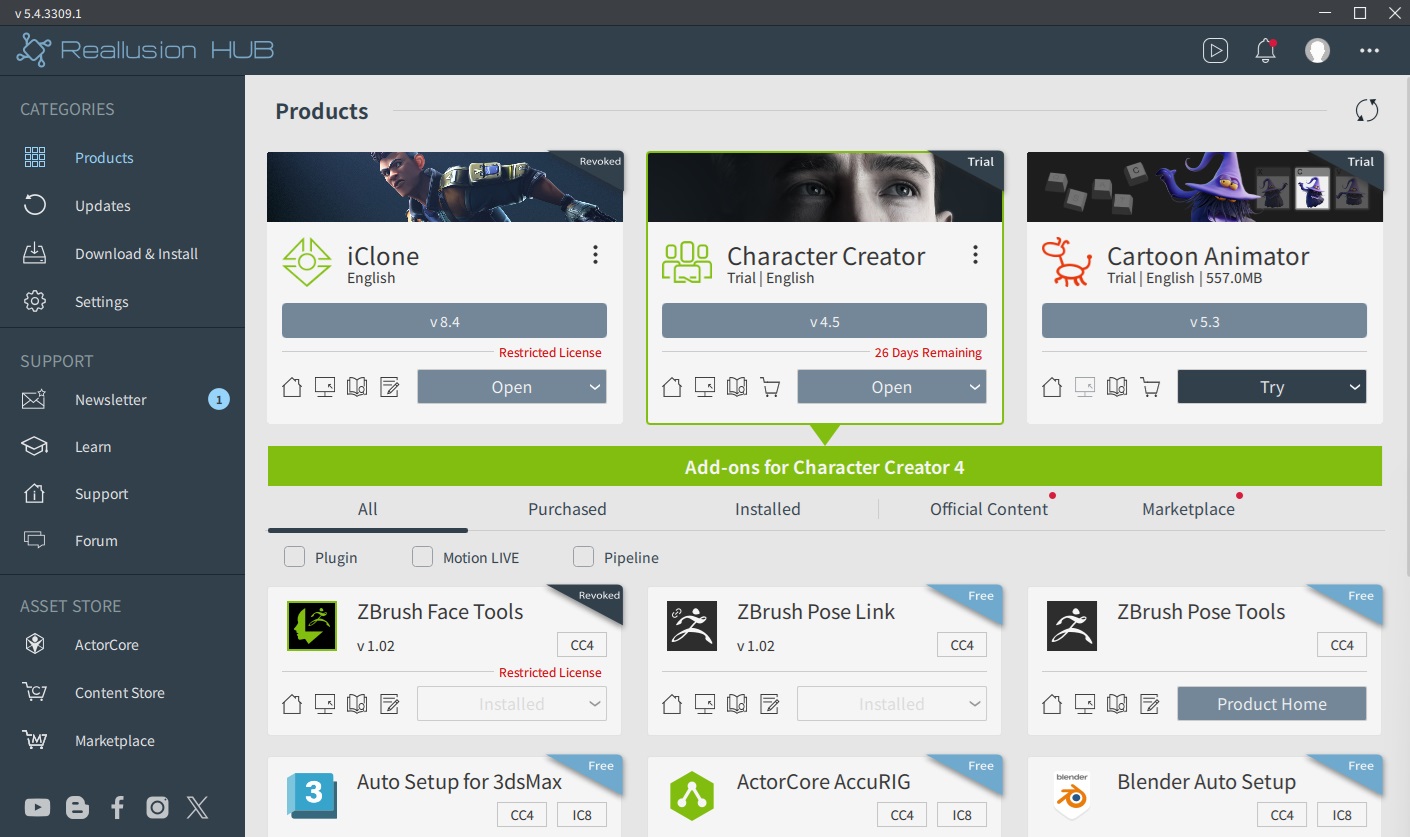Viewport: 1410px width, 837px height.
Task: Open the Facebook social icon
Action: [118, 807]
